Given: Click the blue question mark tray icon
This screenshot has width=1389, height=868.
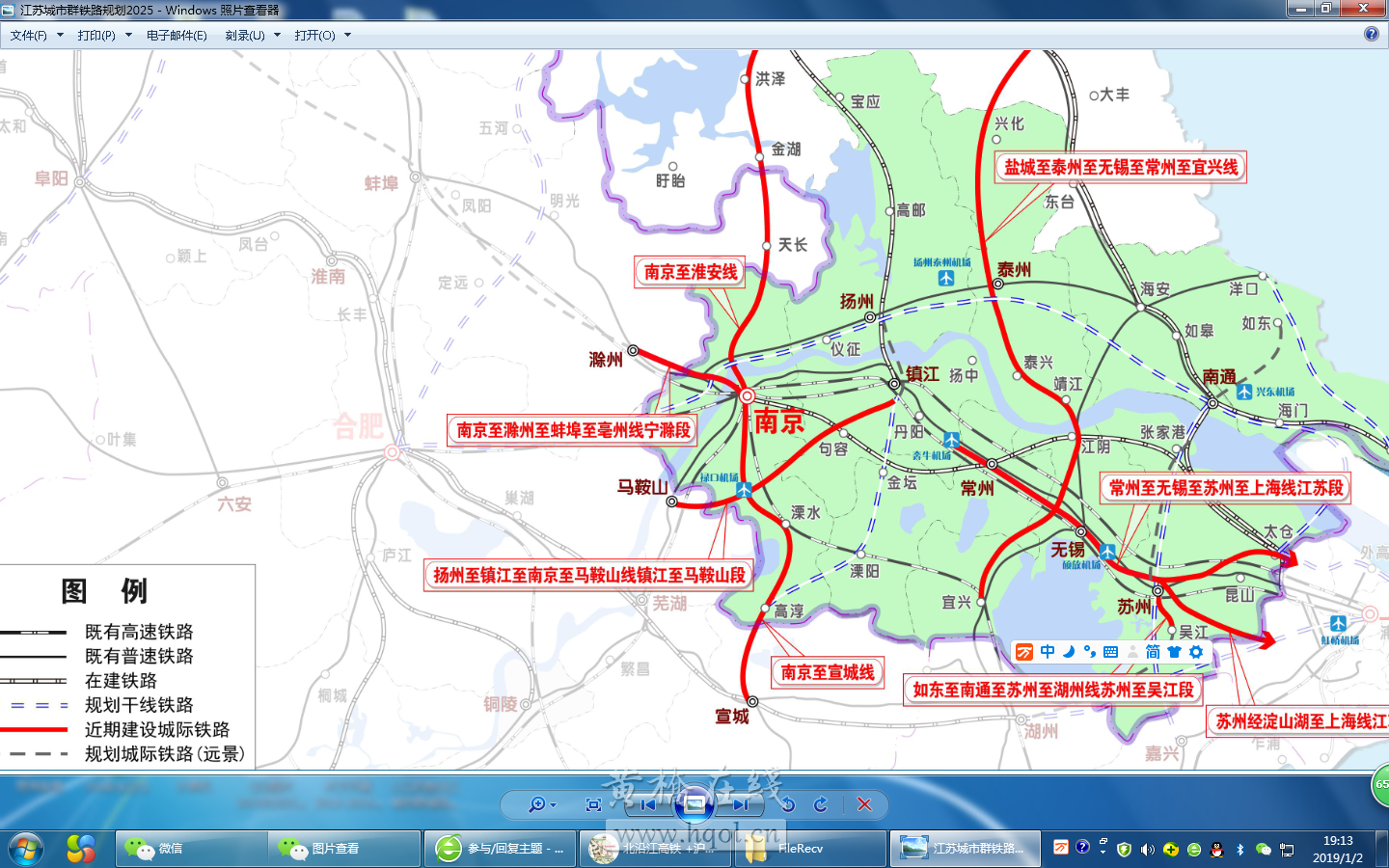Looking at the screenshot, I should [1082, 848].
